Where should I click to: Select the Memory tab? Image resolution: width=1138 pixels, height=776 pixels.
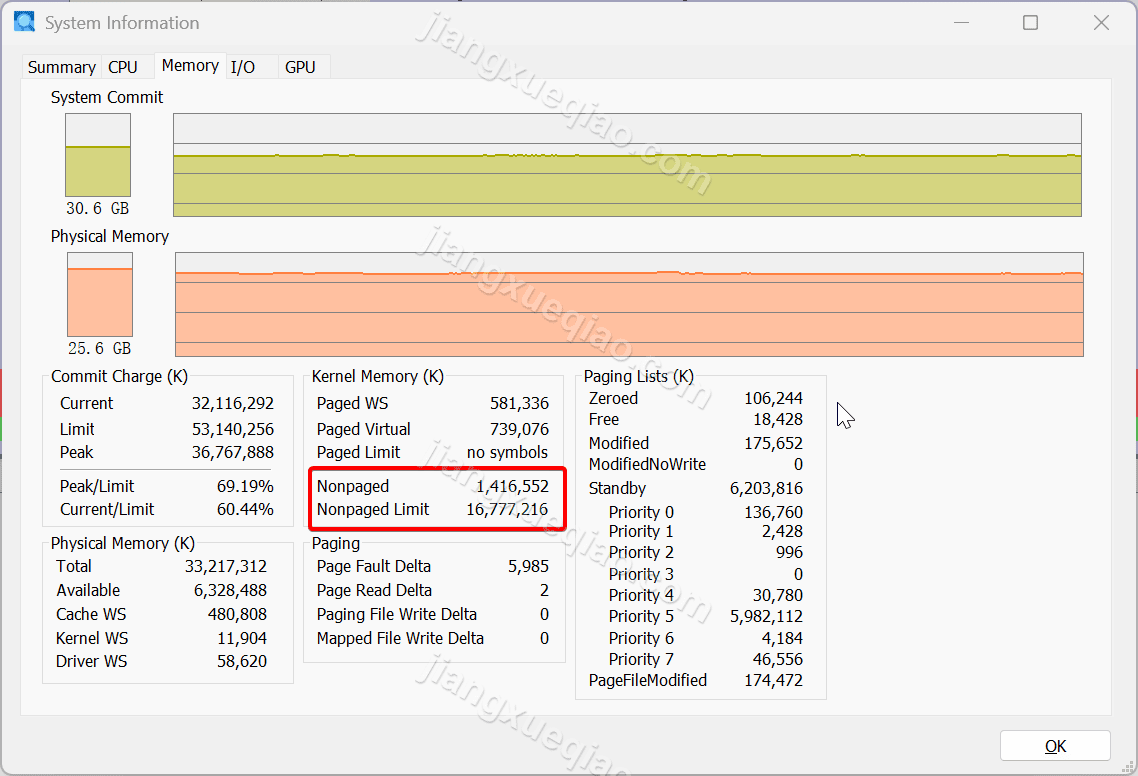190,66
